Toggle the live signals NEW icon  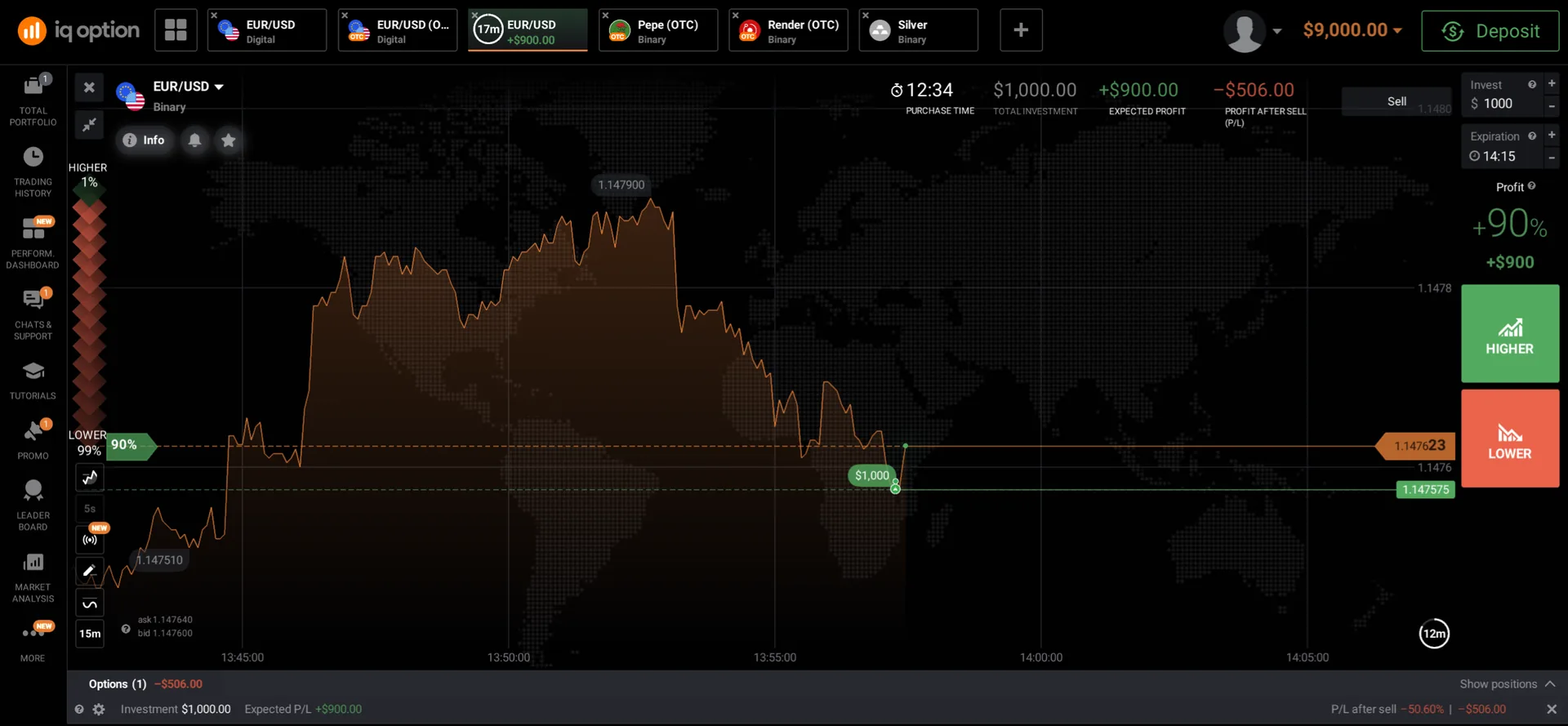click(90, 540)
